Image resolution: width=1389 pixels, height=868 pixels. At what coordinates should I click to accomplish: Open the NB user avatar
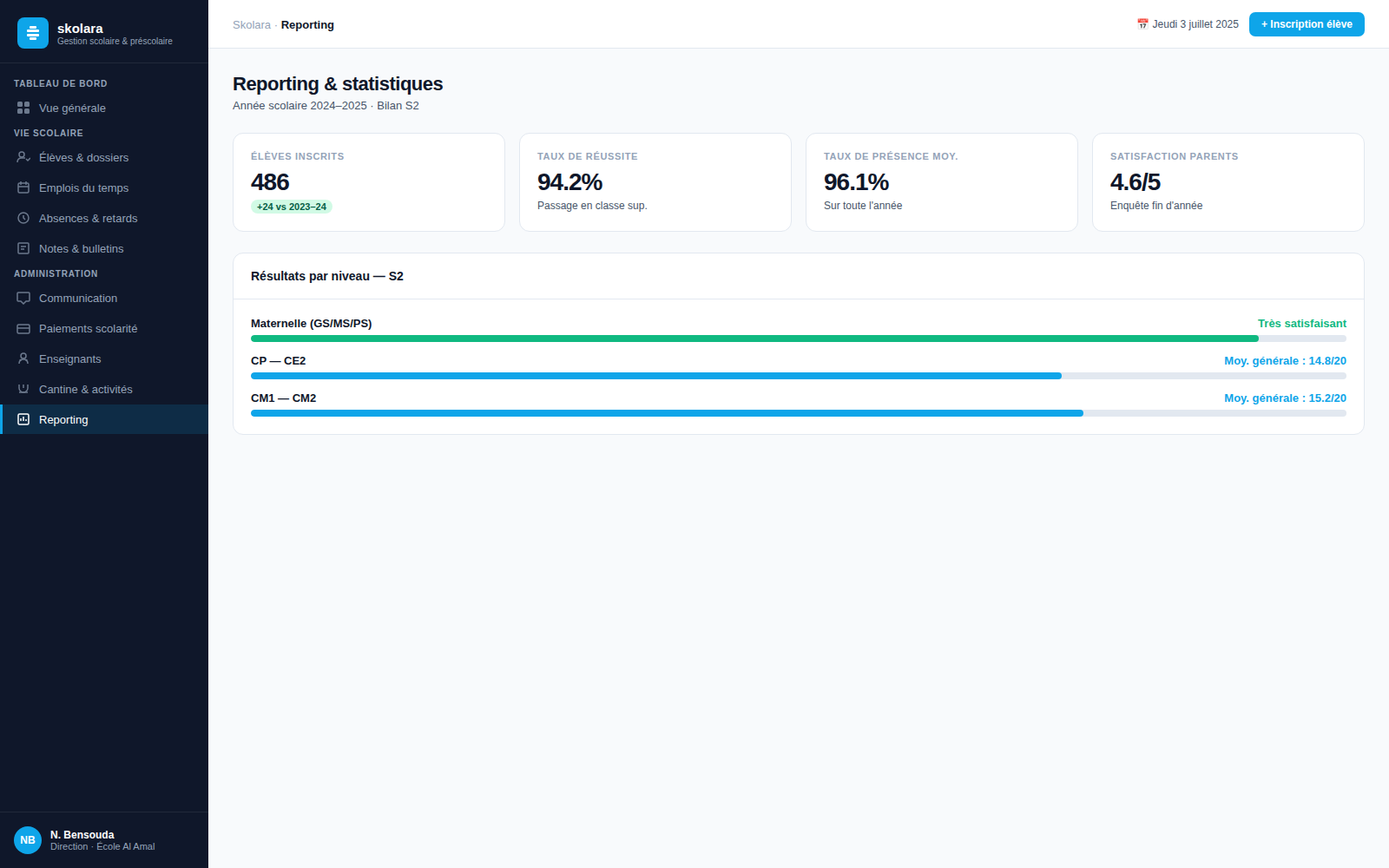click(28, 840)
